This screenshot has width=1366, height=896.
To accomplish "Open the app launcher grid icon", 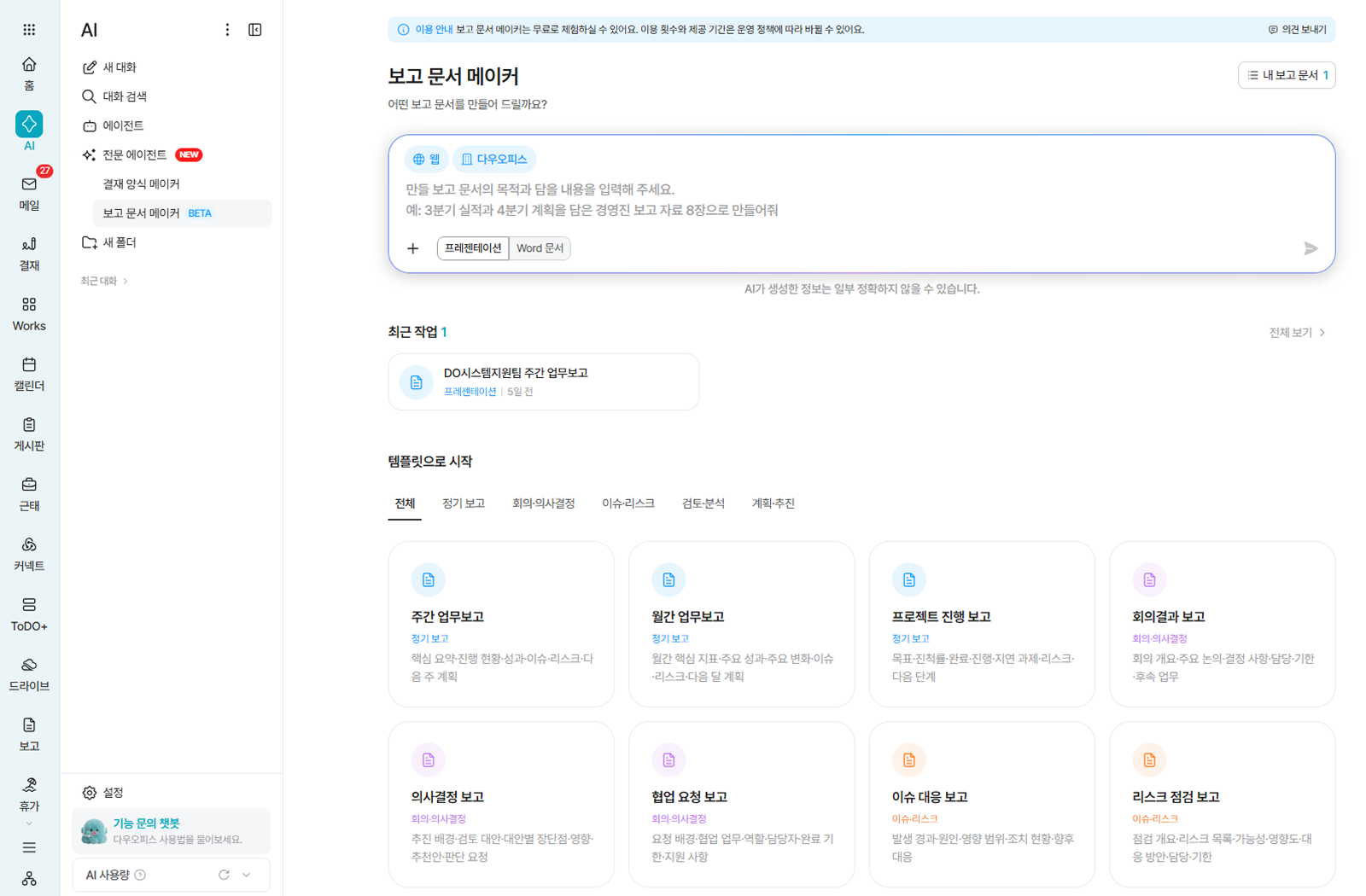I will 29,30.
